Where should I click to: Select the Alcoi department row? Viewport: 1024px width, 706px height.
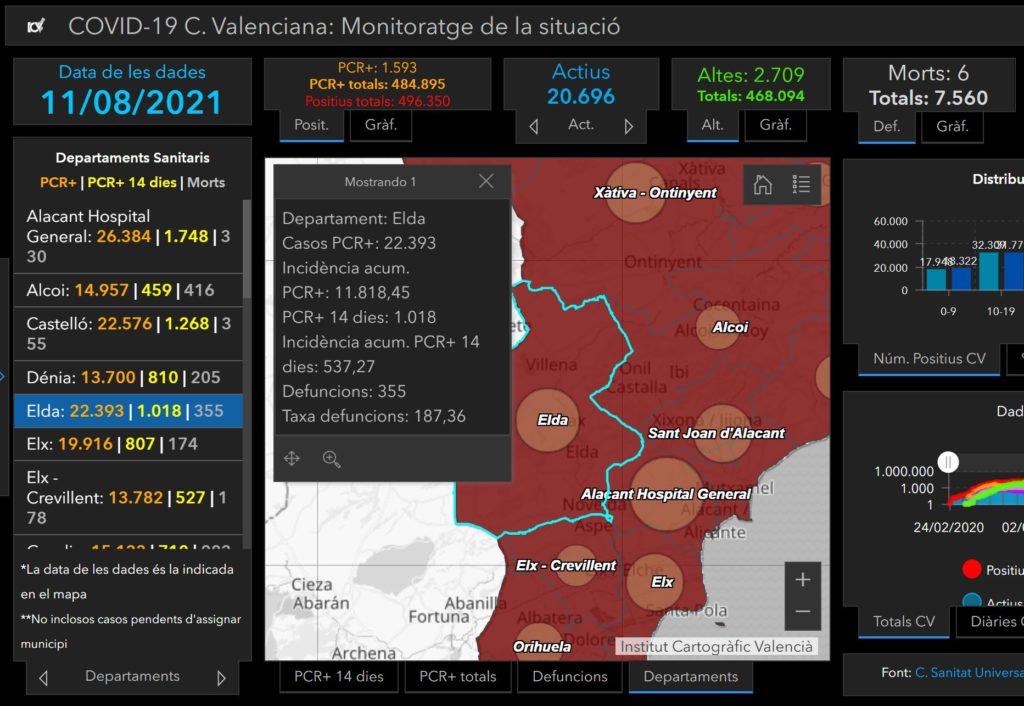128,290
